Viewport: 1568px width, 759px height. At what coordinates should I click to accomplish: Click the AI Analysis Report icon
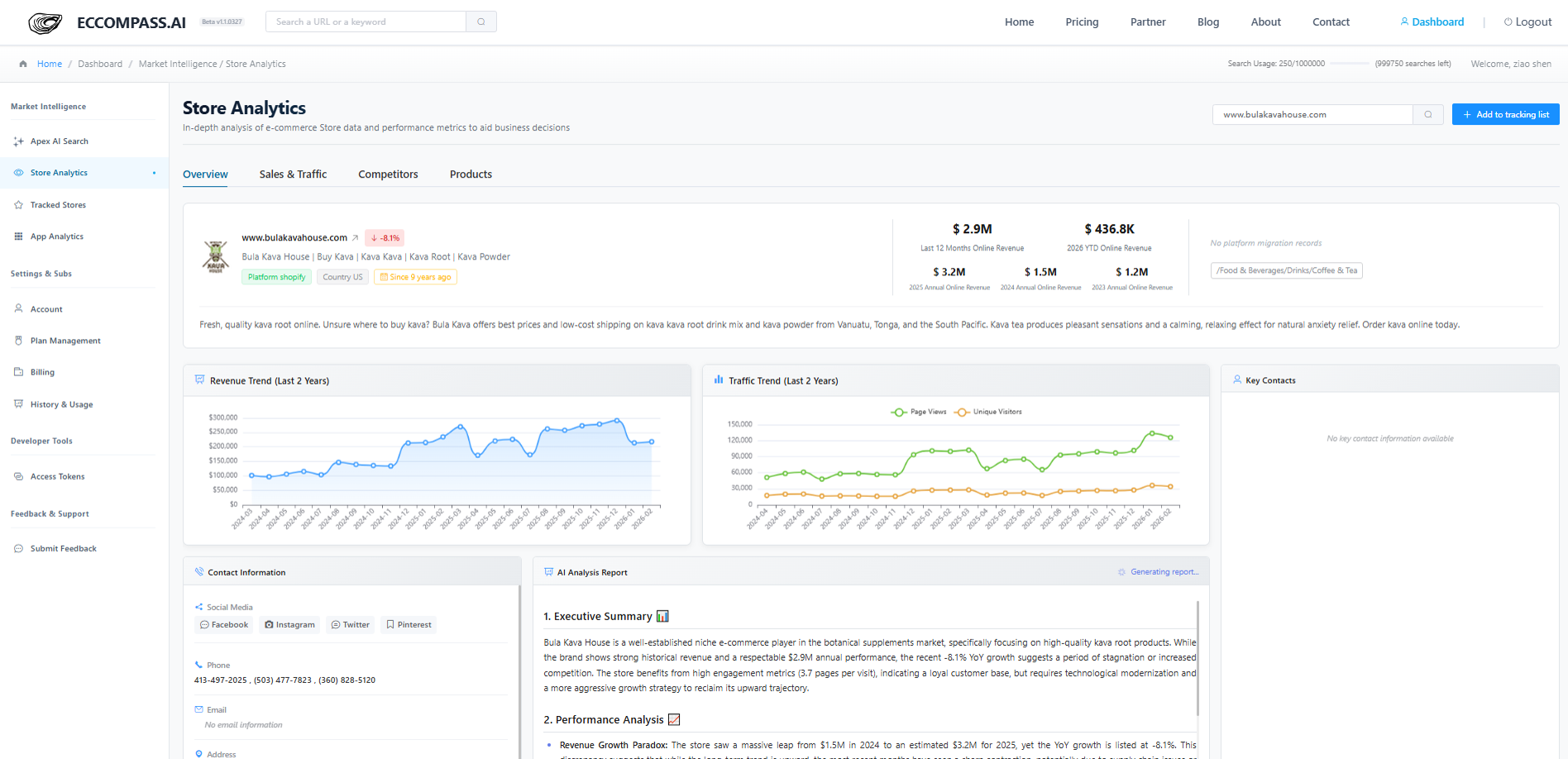point(548,572)
